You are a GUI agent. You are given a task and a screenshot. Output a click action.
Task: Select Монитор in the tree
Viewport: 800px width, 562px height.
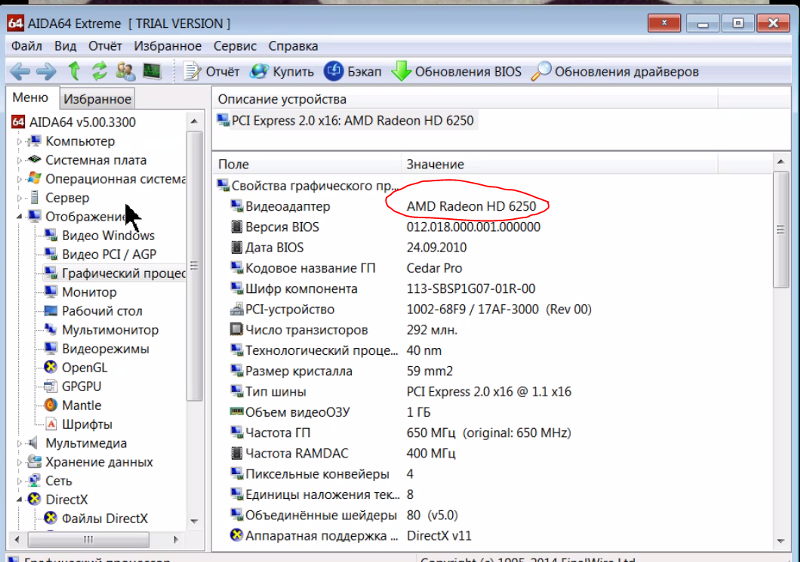pyautogui.click(x=80, y=292)
